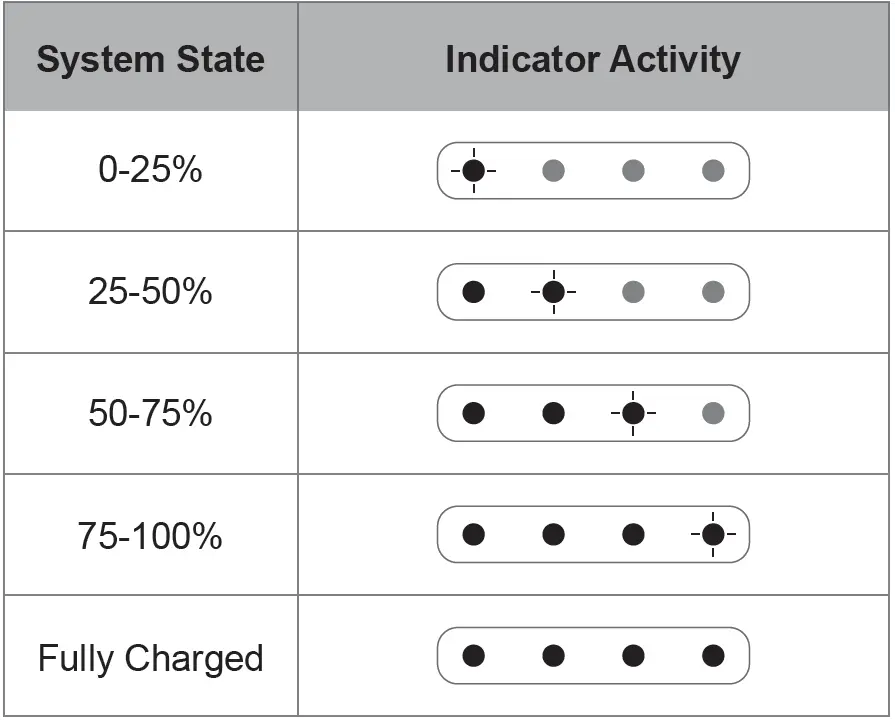This screenshot has width=895, height=722.
Task: Select the System State column header
Action: coord(151,59)
